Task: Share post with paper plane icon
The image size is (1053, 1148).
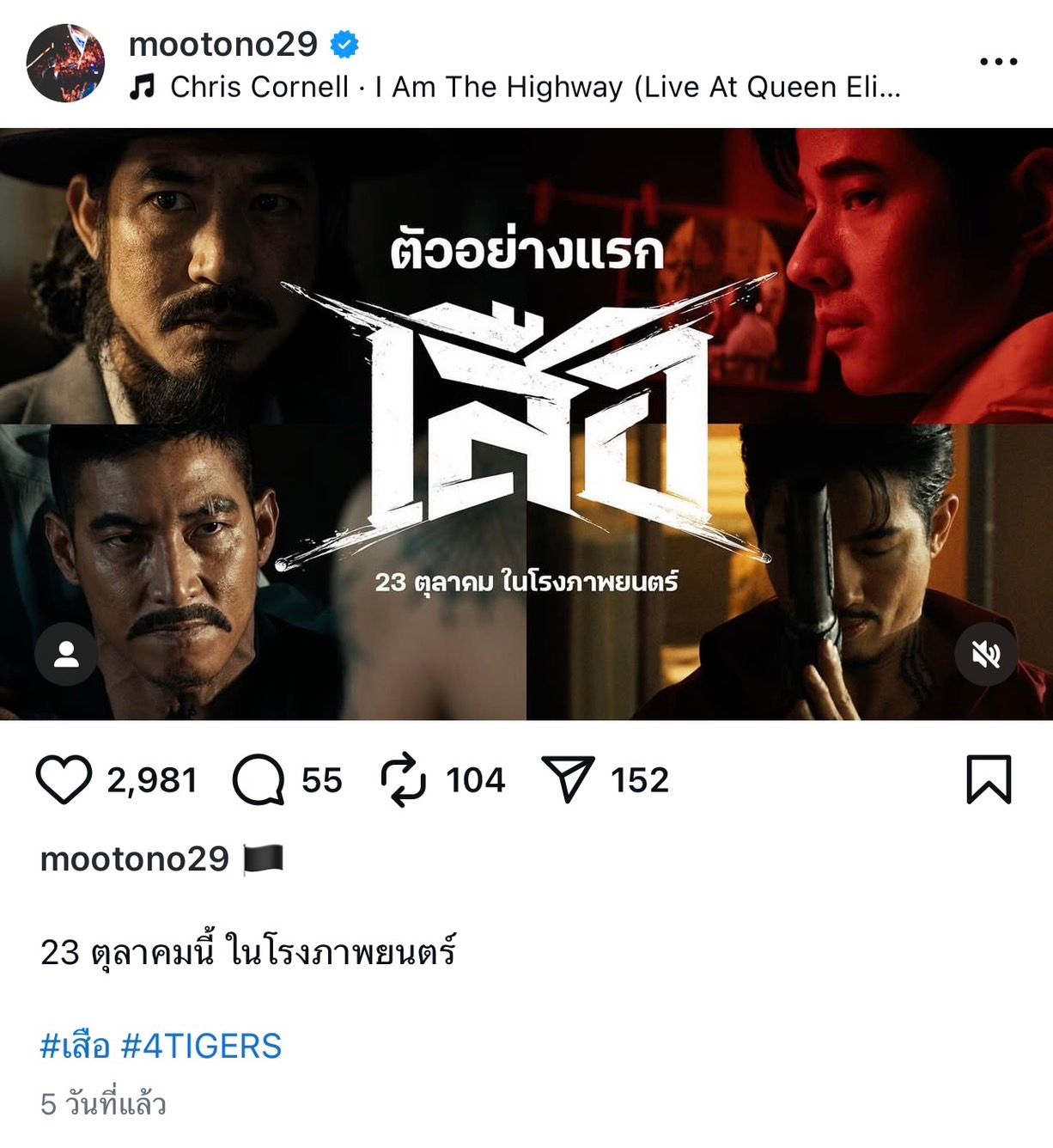Action: pyautogui.click(x=568, y=779)
